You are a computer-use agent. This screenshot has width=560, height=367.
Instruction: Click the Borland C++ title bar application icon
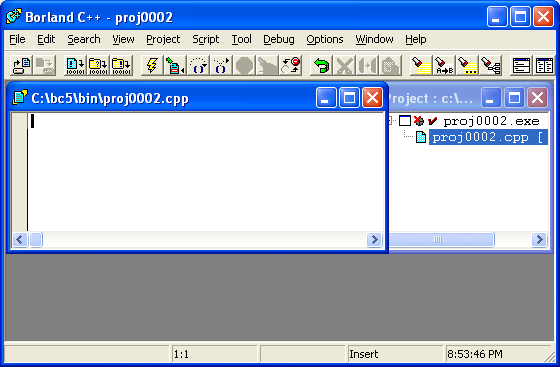coord(14,16)
